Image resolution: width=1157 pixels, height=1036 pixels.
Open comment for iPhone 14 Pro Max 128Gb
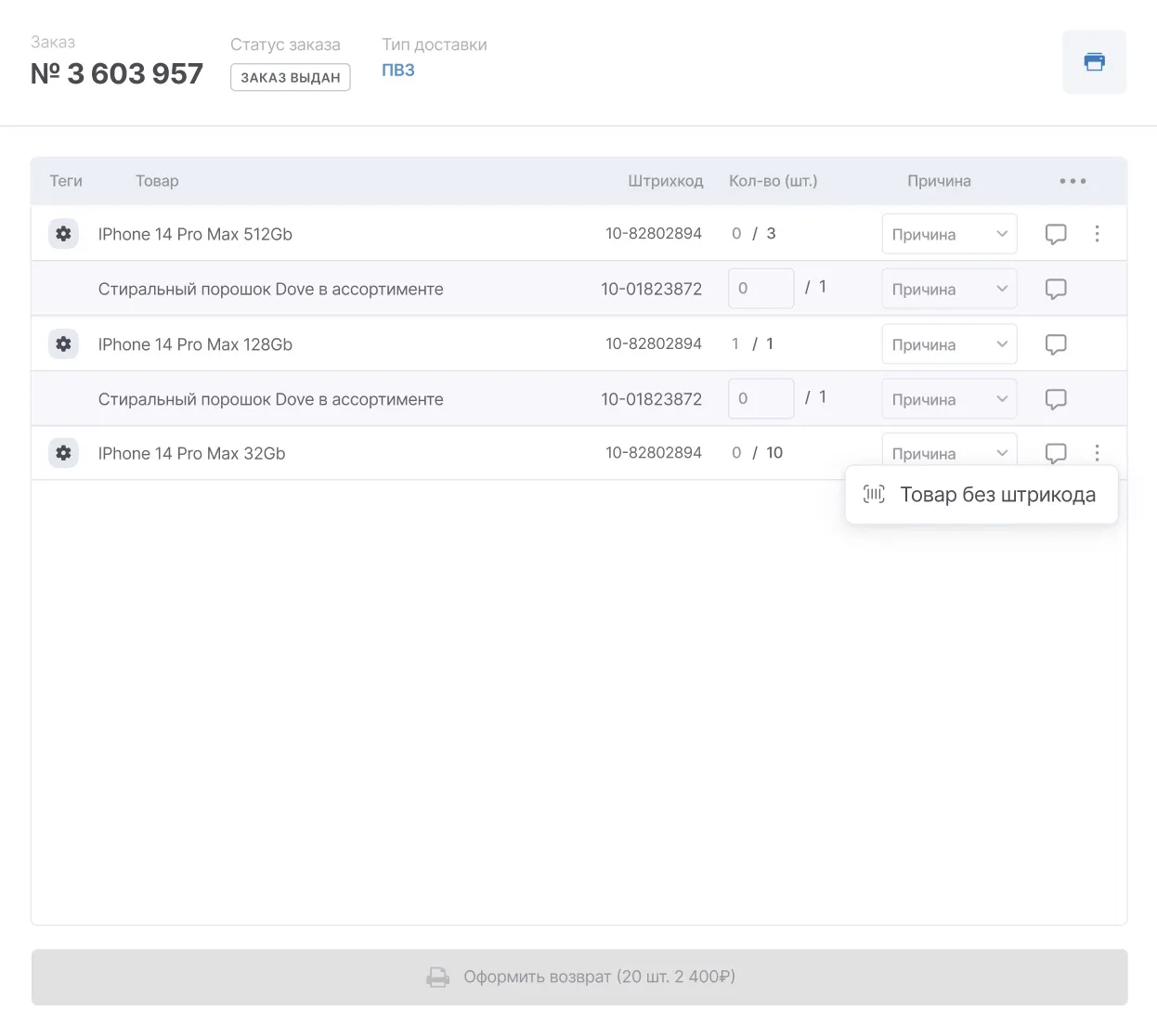(1056, 344)
